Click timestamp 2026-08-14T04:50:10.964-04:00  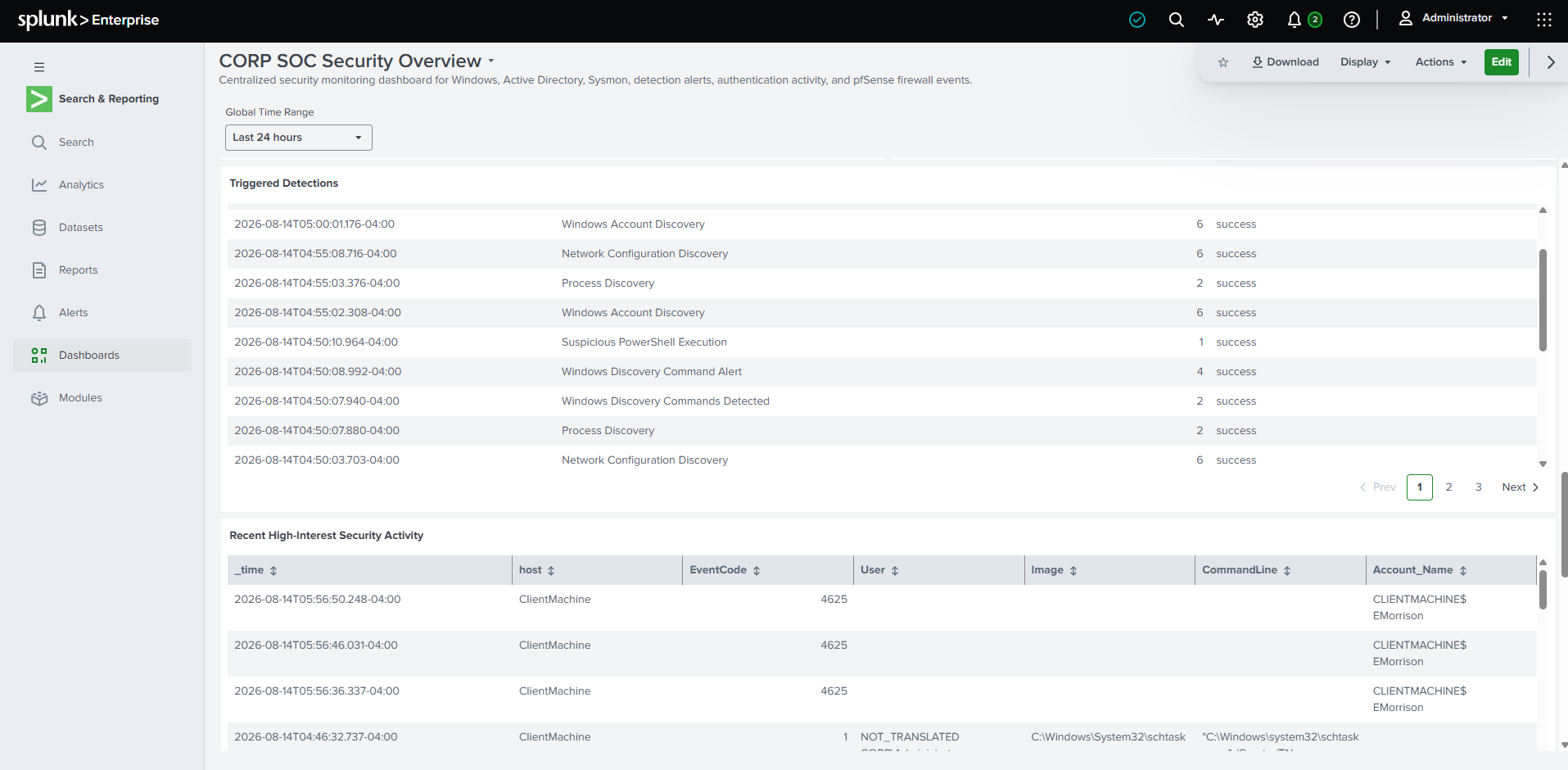[316, 342]
